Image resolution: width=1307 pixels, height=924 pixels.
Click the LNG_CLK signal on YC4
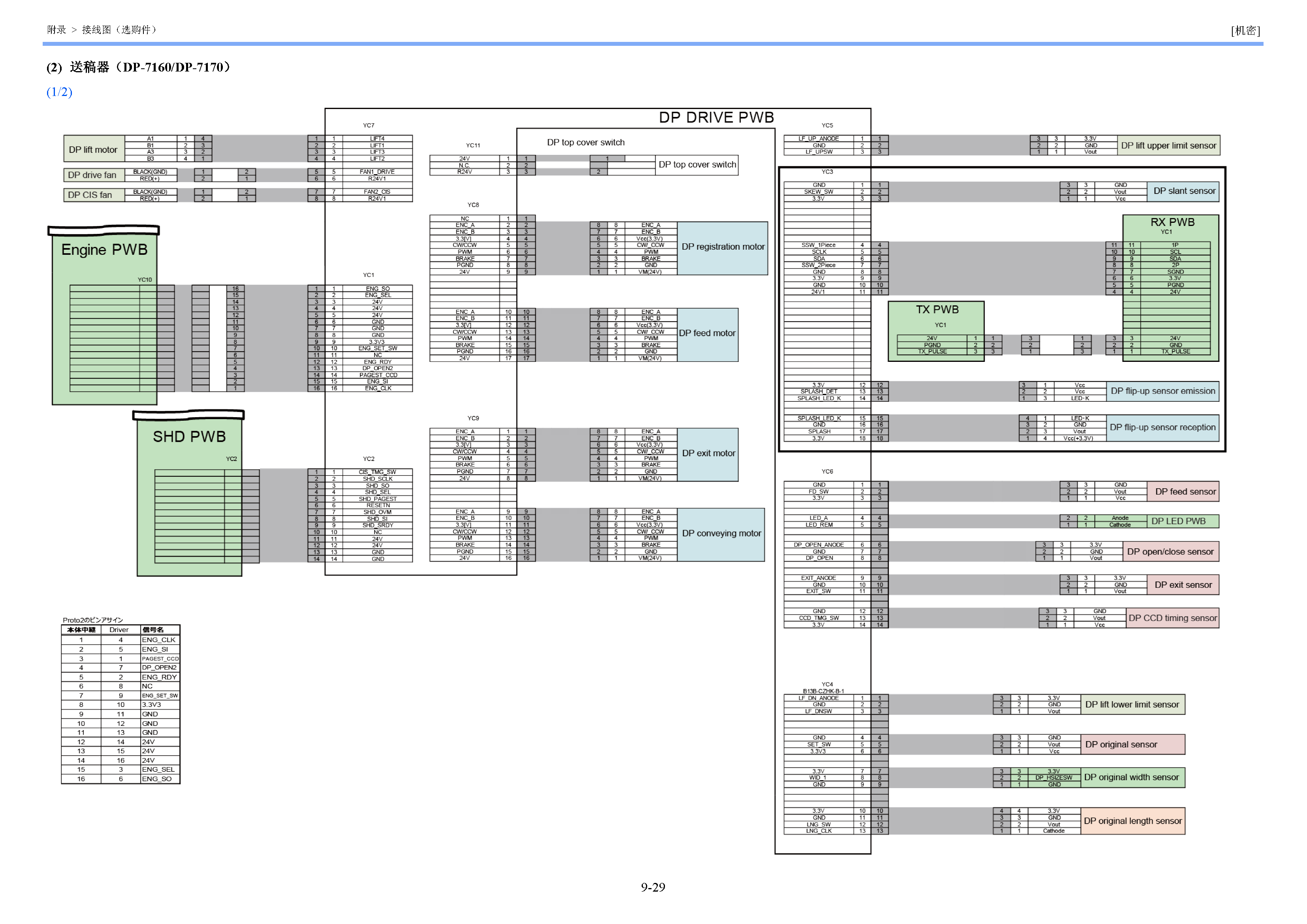(x=819, y=831)
